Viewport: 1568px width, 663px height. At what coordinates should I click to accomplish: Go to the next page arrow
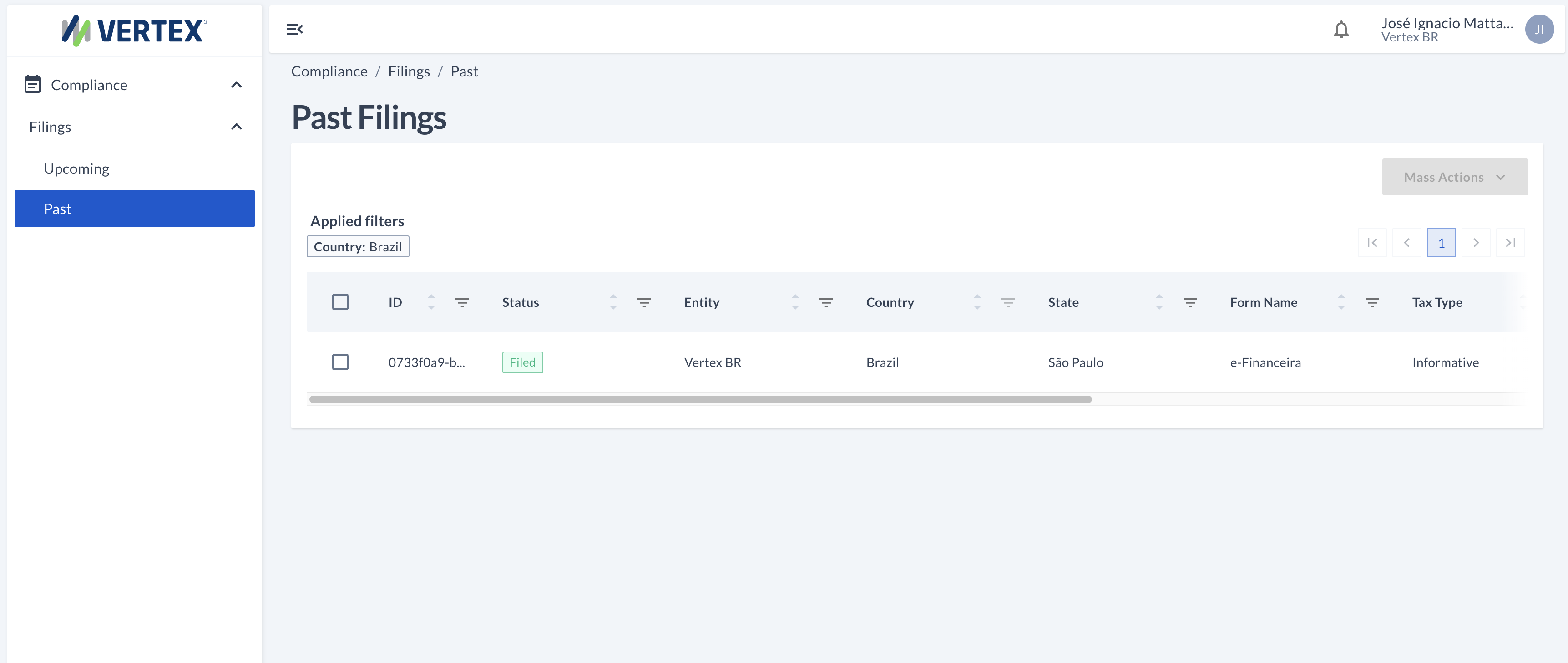point(1476,243)
